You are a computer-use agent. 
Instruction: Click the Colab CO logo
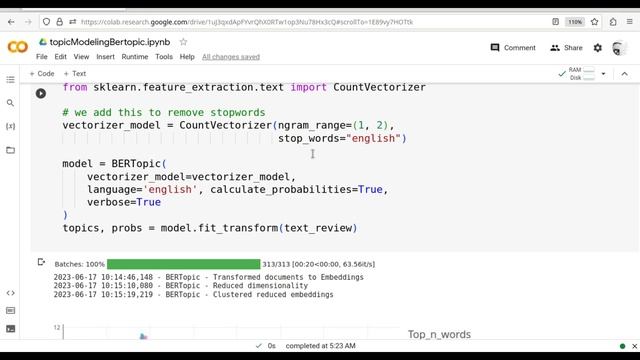click(x=18, y=47)
